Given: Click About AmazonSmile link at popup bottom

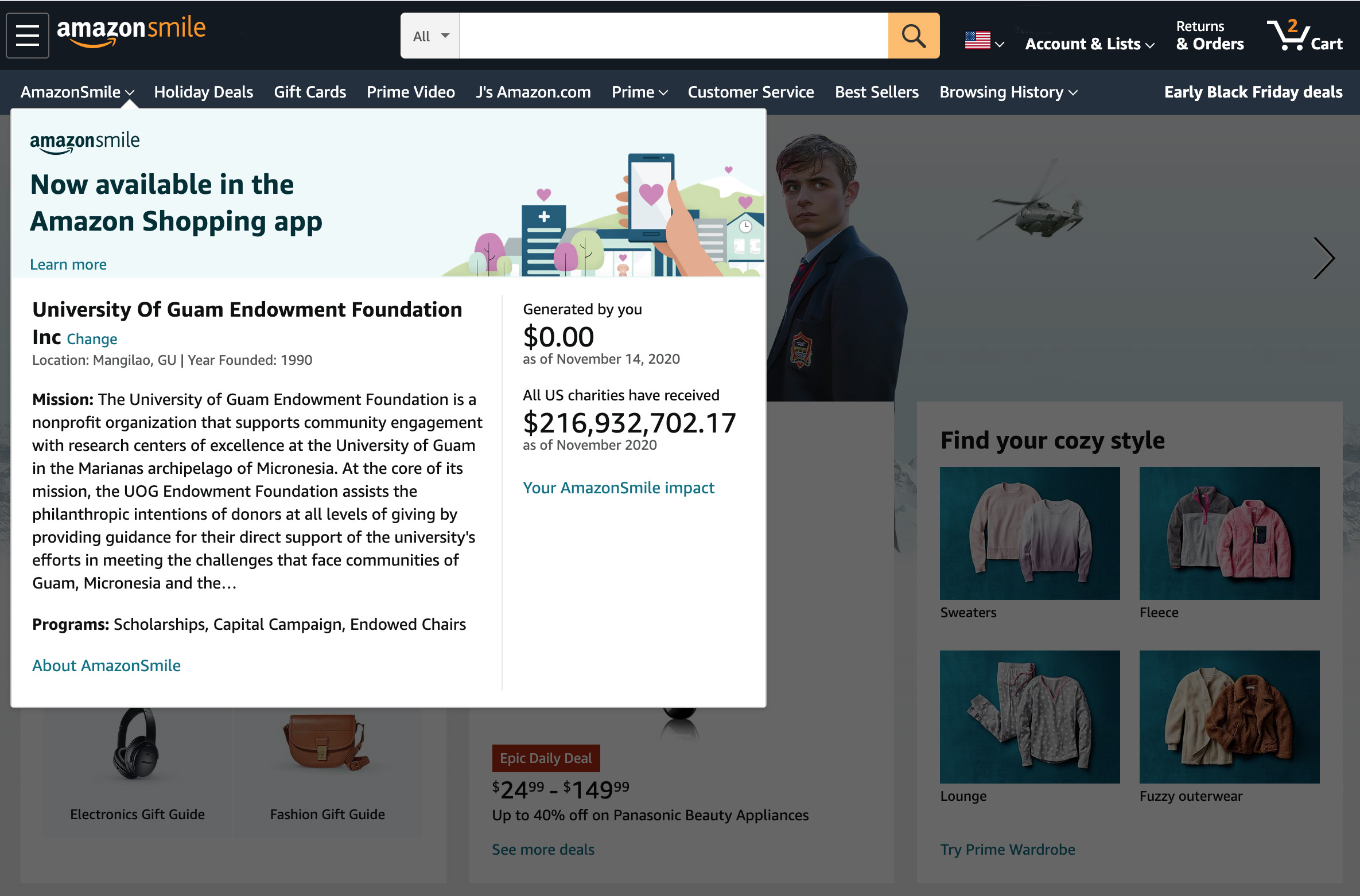Looking at the screenshot, I should [x=106, y=664].
